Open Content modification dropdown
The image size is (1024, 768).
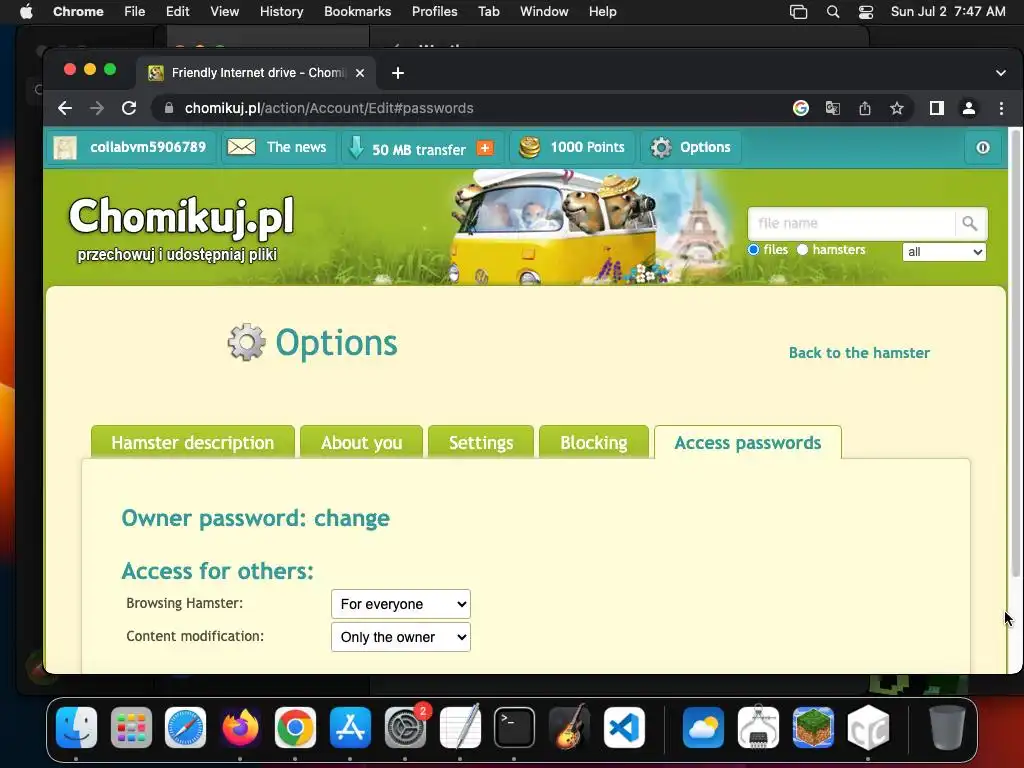click(400, 637)
